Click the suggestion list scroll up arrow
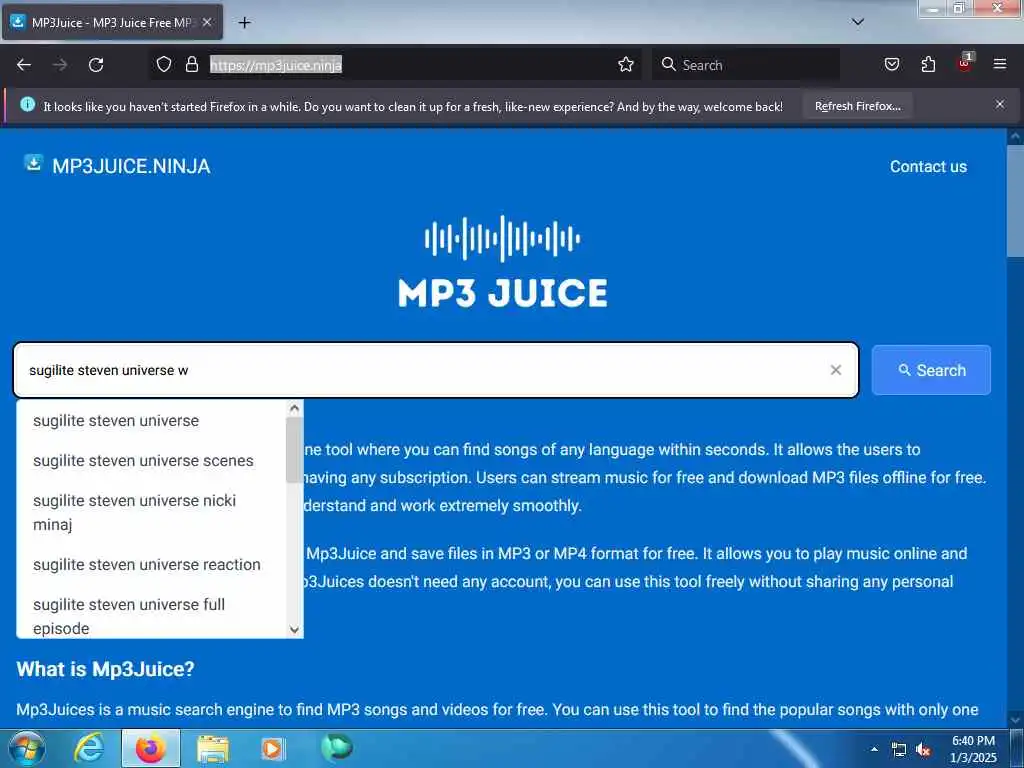The image size is (1024, 768). [294, 409]
